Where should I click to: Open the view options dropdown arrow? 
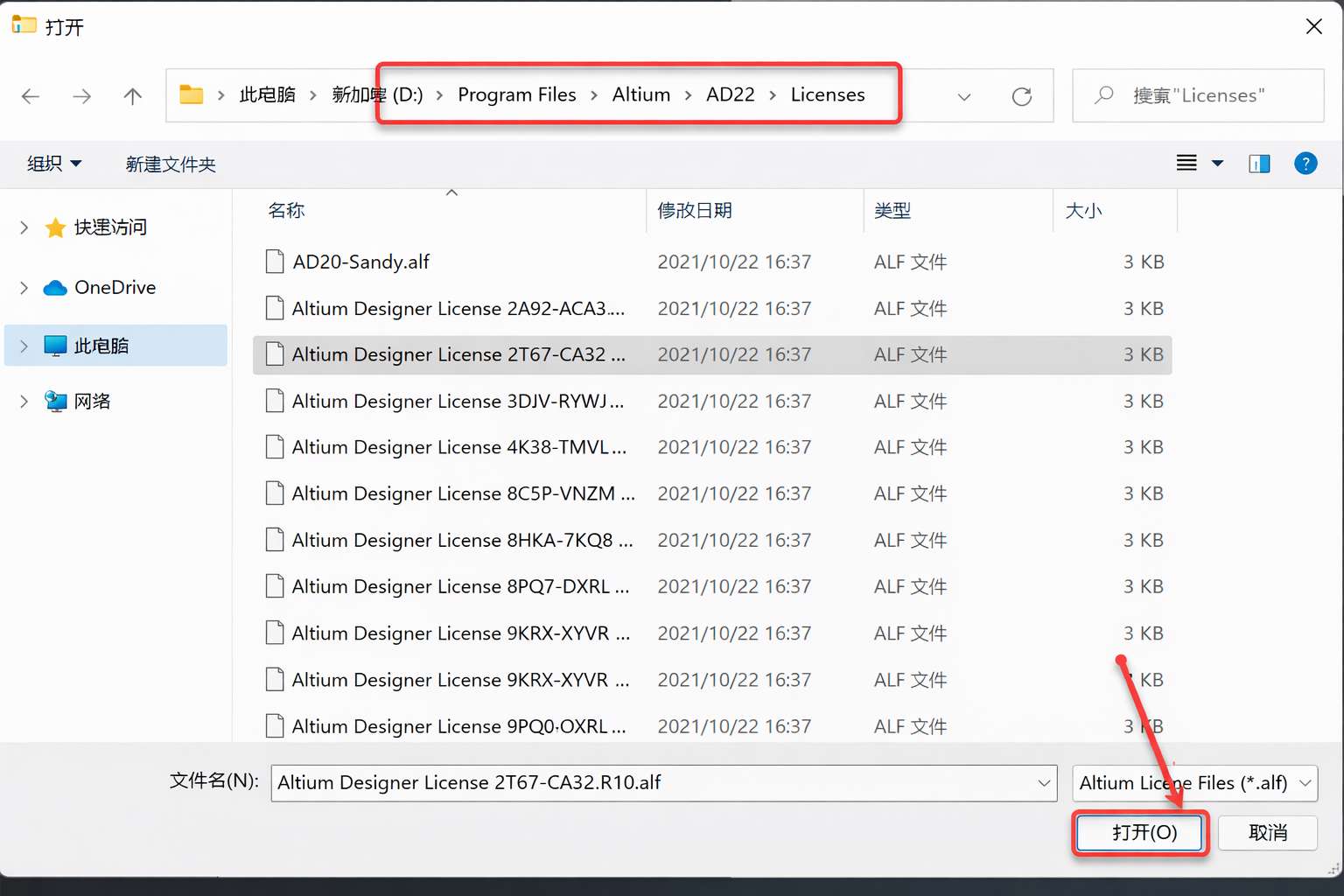[1217, 164]
